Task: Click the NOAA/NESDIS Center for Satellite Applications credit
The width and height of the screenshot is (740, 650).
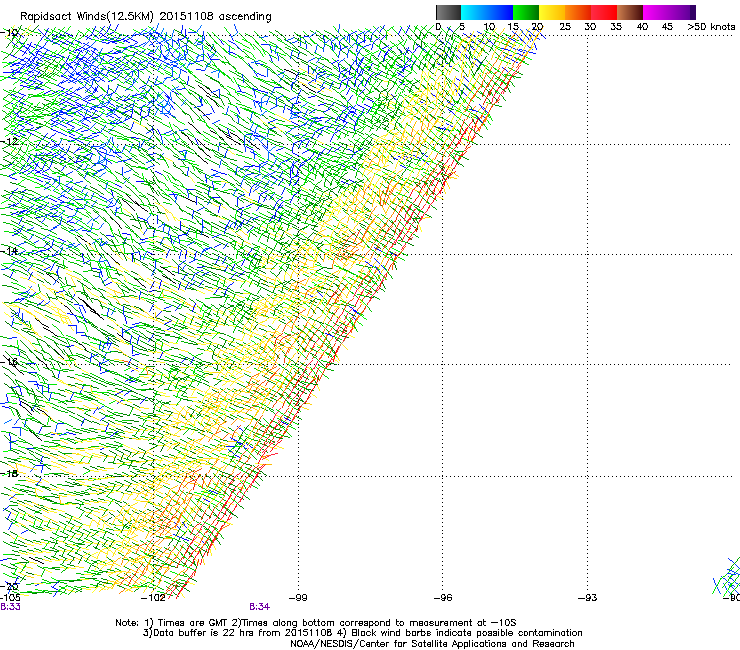Action: click(x=432, y=644)
